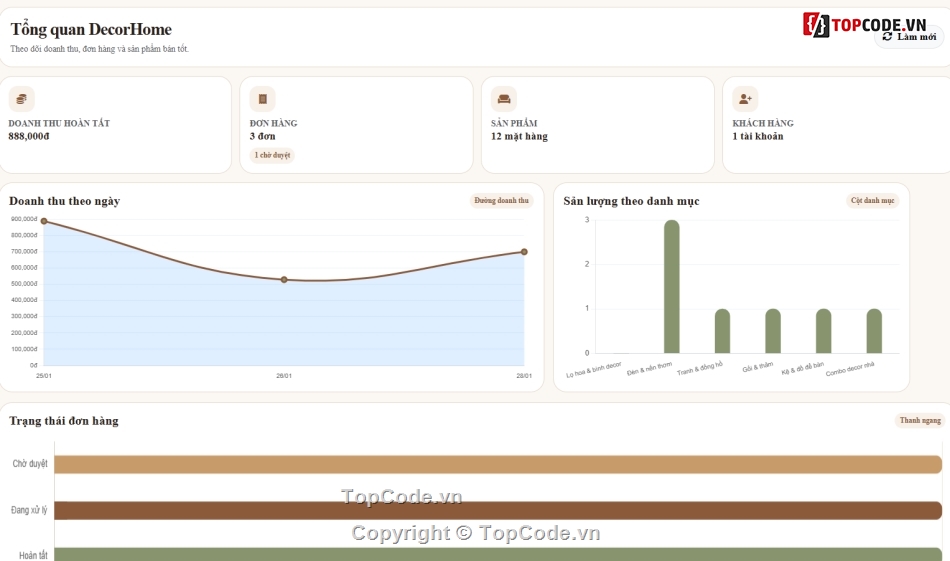This screenshot has height=561, width=950.
Task: Click the "26/01" date axis label
Action: point(284,376)
